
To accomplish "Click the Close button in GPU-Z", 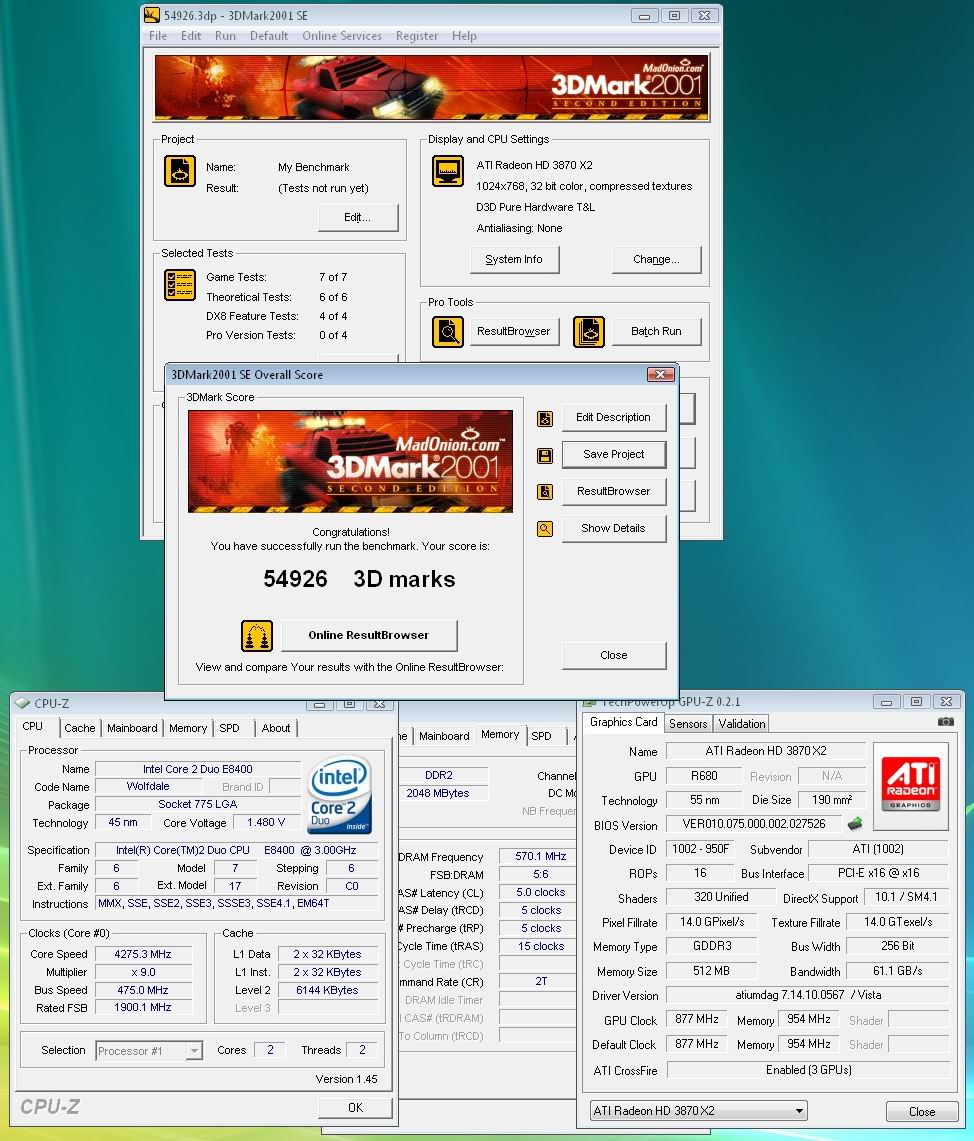I will (922, 1111).
